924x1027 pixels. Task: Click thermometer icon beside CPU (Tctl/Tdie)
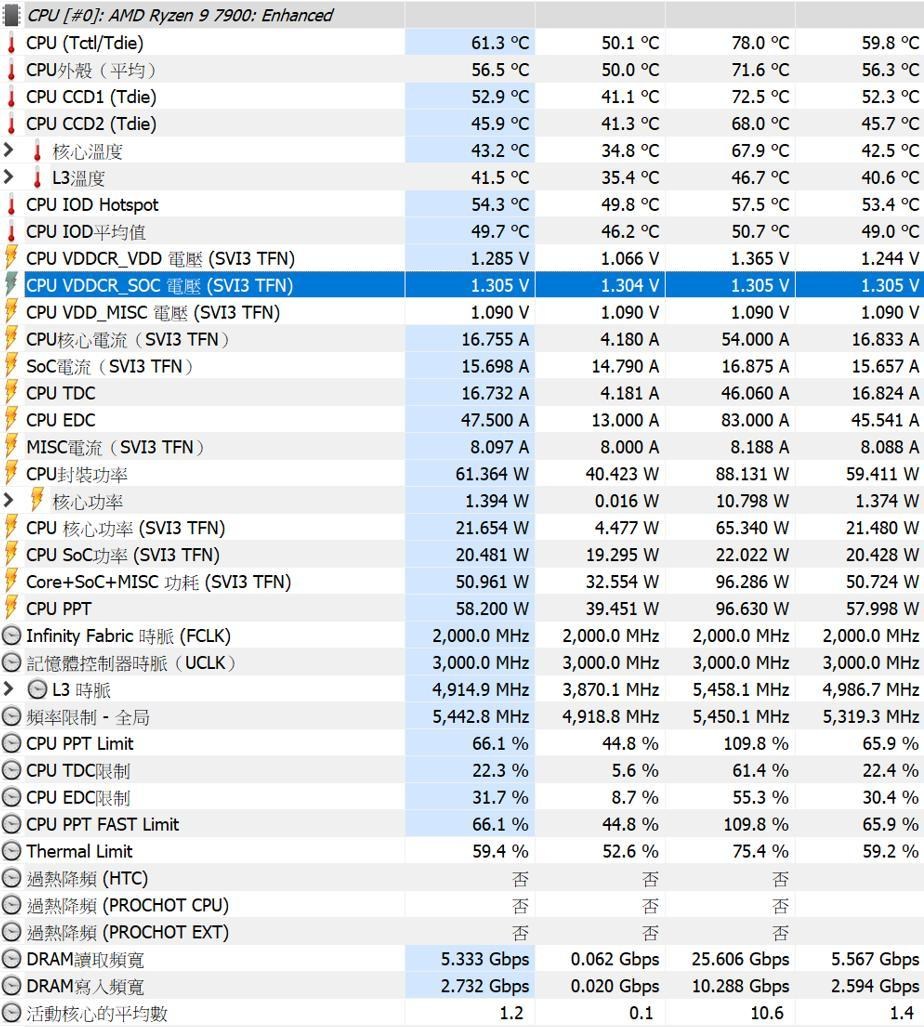pos(12,43)
